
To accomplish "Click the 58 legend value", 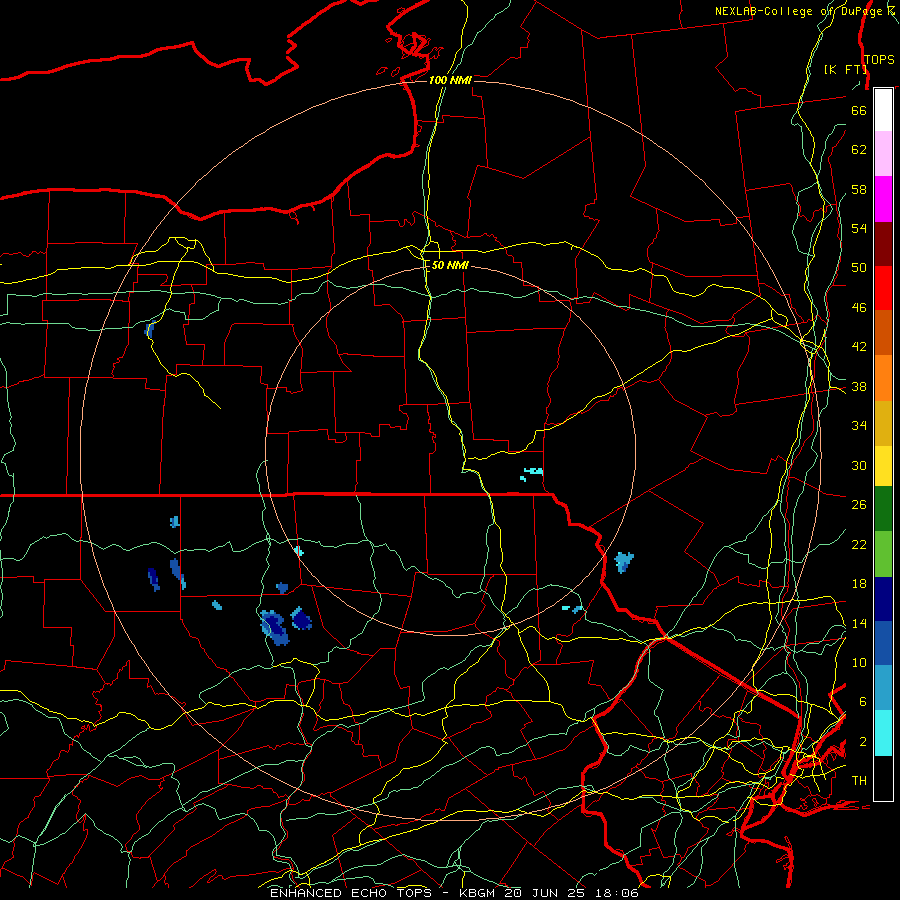I will pos(859,189).
